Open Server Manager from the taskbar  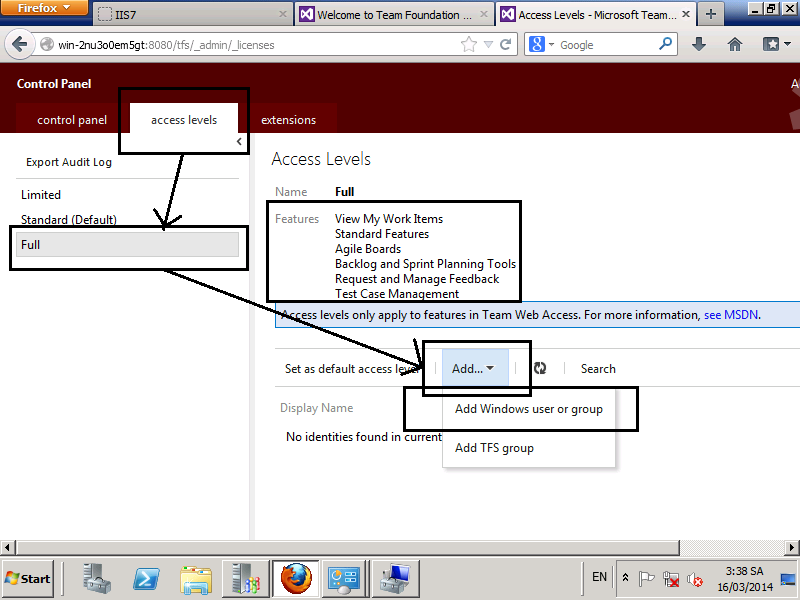point(96,579)
